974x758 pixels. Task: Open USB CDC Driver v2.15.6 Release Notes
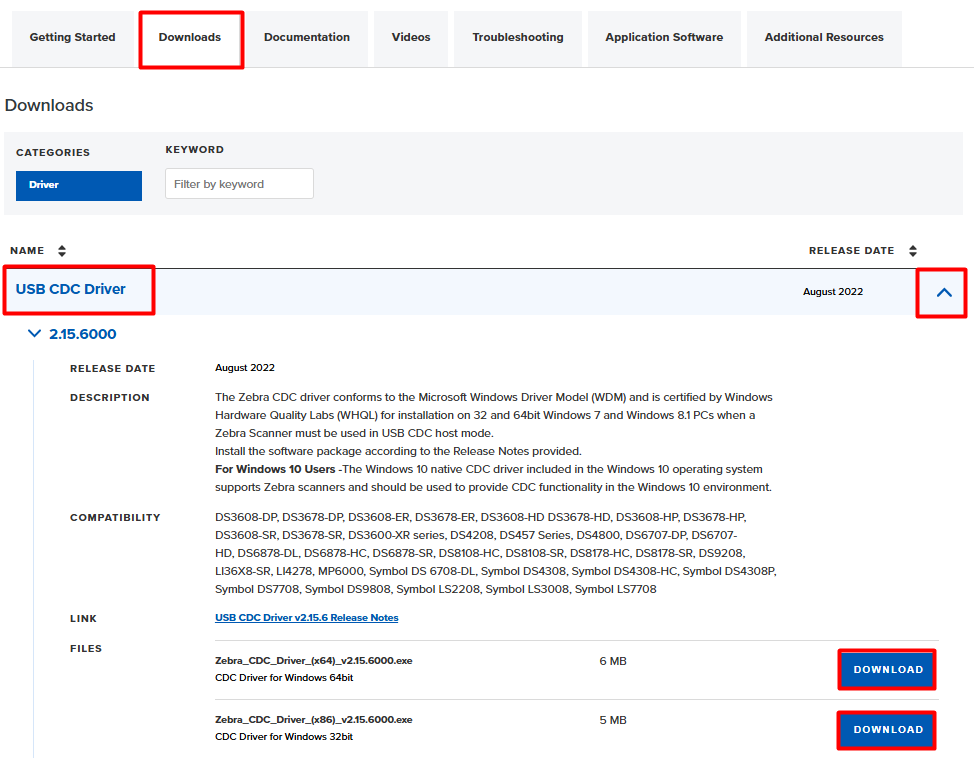306,618
